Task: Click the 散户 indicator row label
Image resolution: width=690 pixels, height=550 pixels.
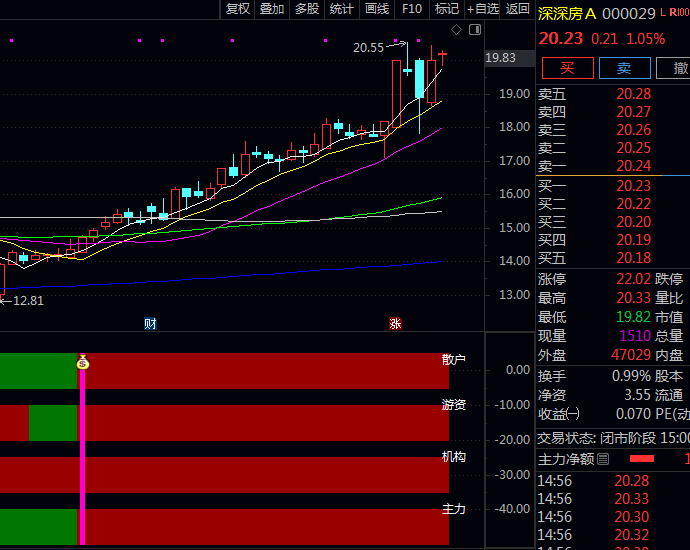Action: click(x=453, y=359)
